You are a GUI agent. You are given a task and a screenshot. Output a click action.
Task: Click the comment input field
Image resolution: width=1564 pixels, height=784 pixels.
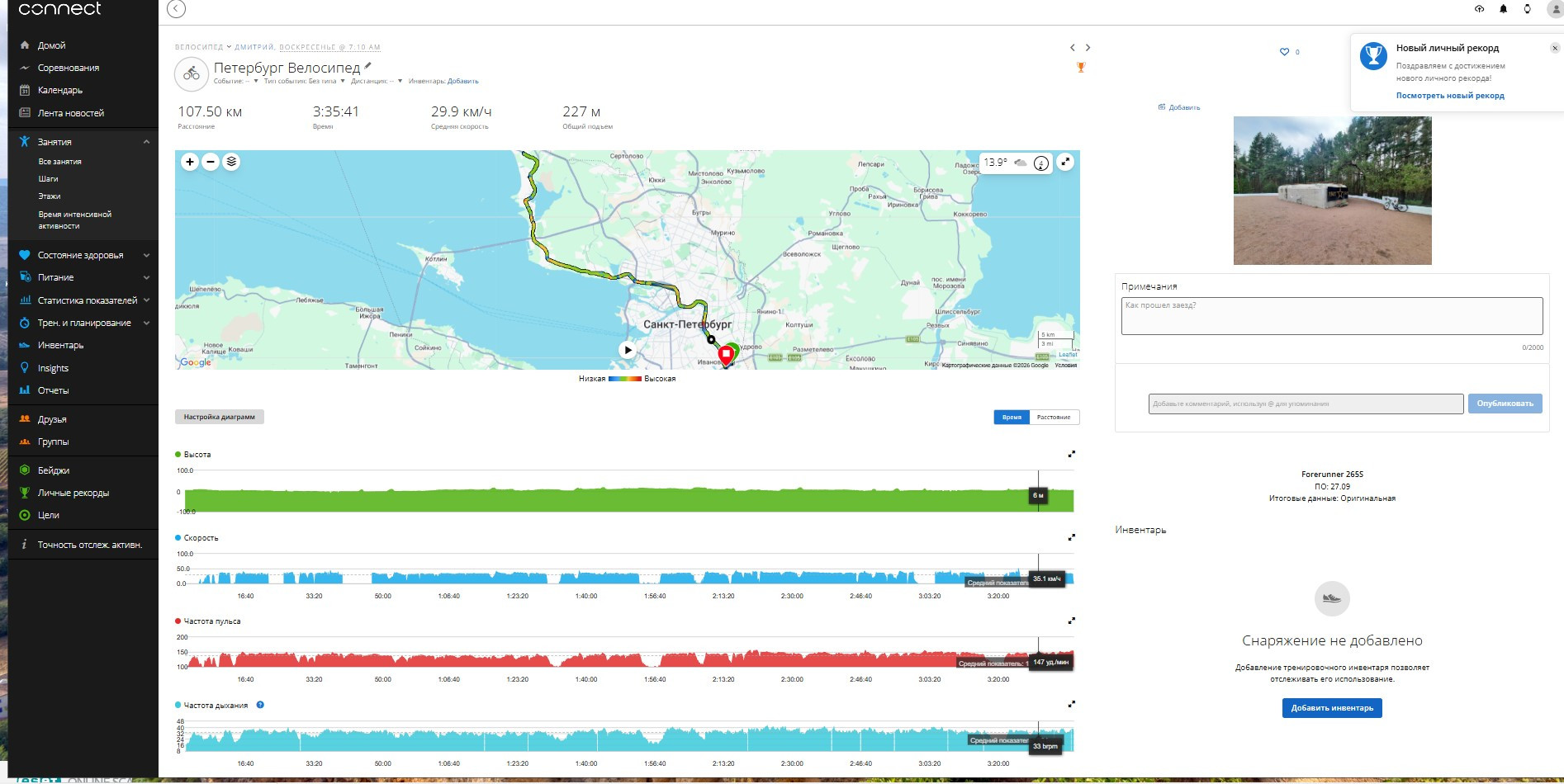pyautogui.click(x=1306, y=404)
